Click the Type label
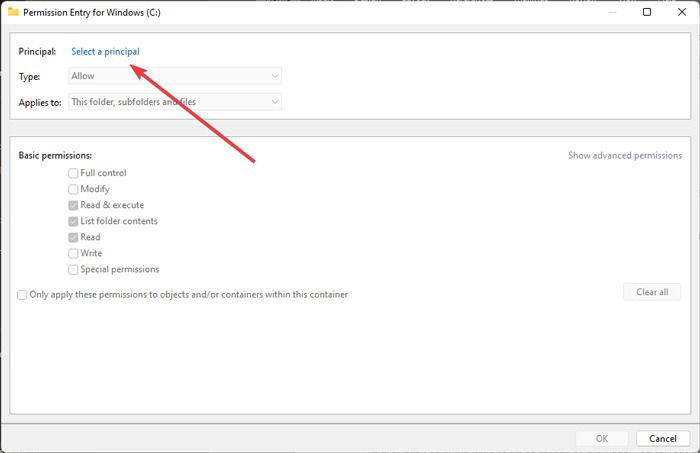 29,77
